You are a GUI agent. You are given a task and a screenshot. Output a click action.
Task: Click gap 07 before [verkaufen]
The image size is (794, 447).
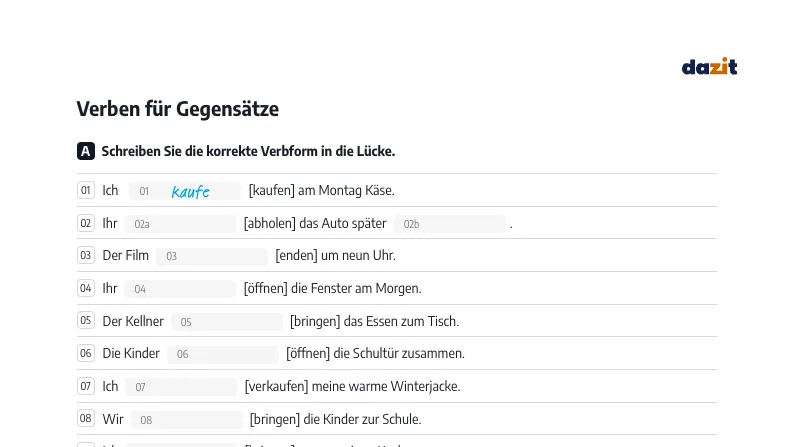(181, 387)
